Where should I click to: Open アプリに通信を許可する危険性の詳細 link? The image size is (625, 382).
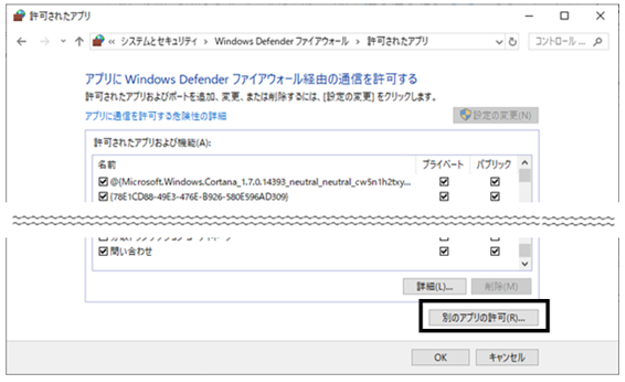pos(156,116)
